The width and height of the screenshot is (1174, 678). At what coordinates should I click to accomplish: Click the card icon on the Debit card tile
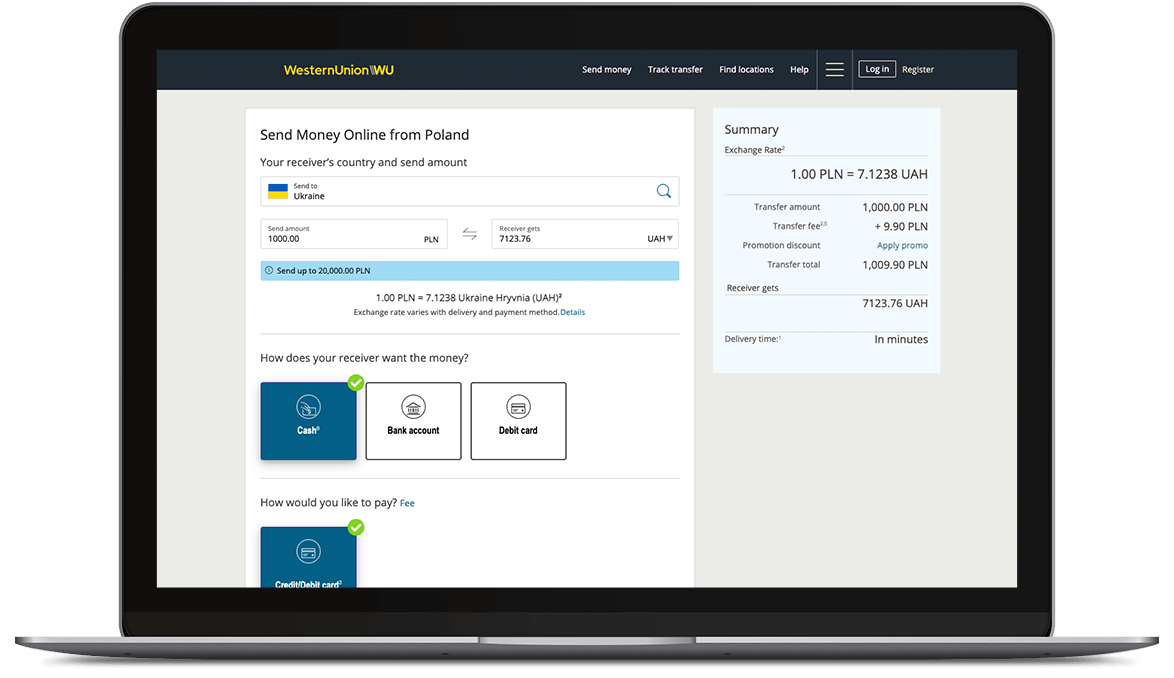coord(518,407)
